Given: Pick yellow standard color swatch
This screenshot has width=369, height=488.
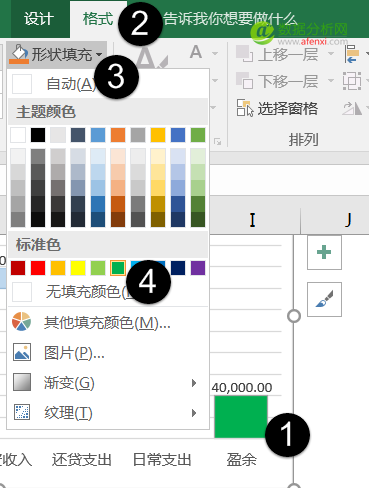Looking at the screenshot, I should point(78,268).
